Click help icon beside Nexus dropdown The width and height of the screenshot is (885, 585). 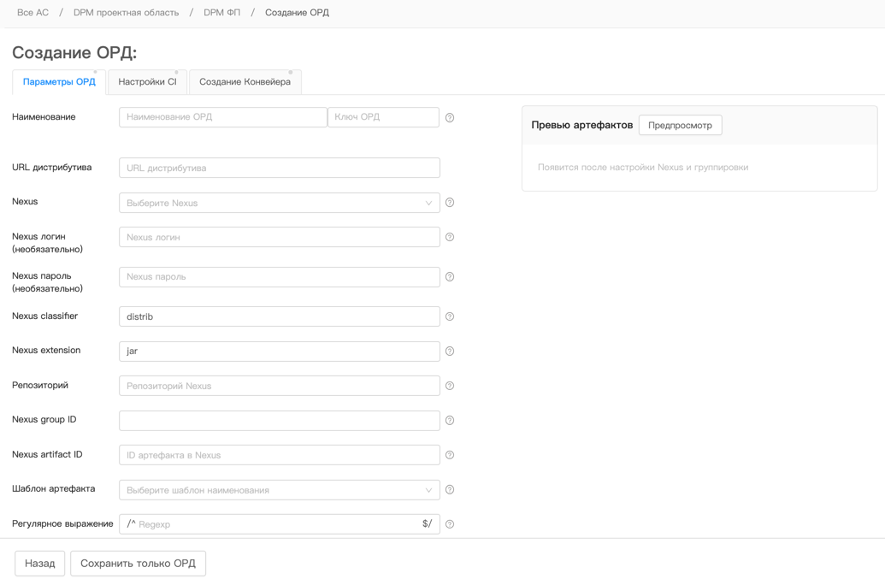click(x=450, y=203)
